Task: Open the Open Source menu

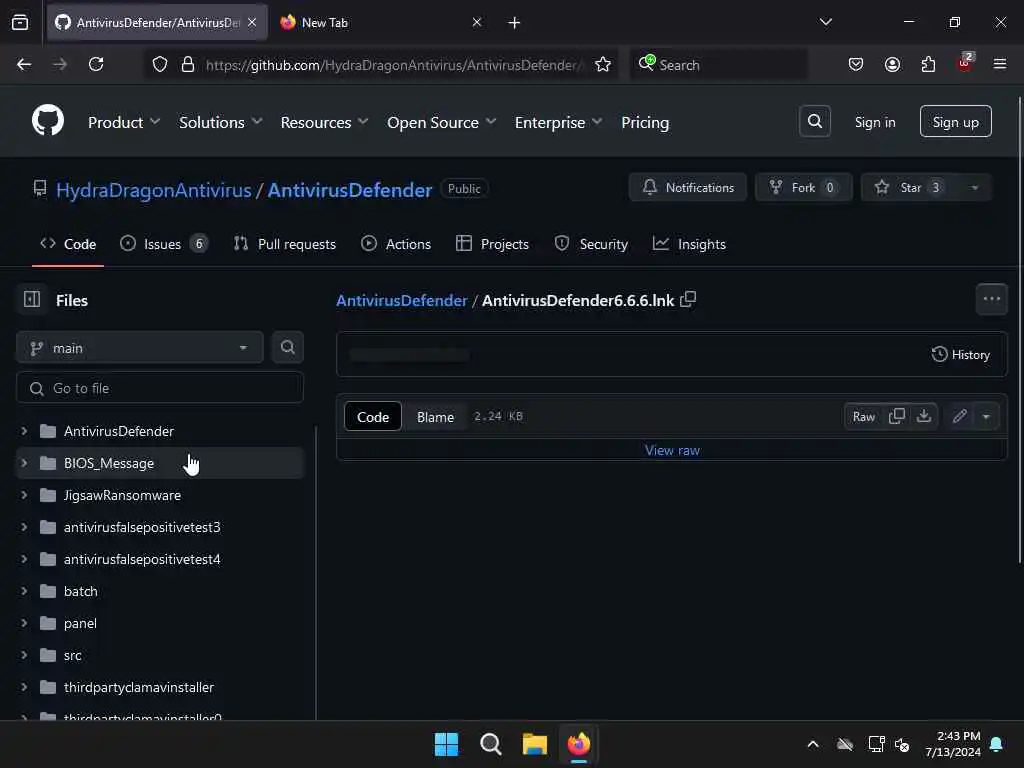Action: click(441, 122)
